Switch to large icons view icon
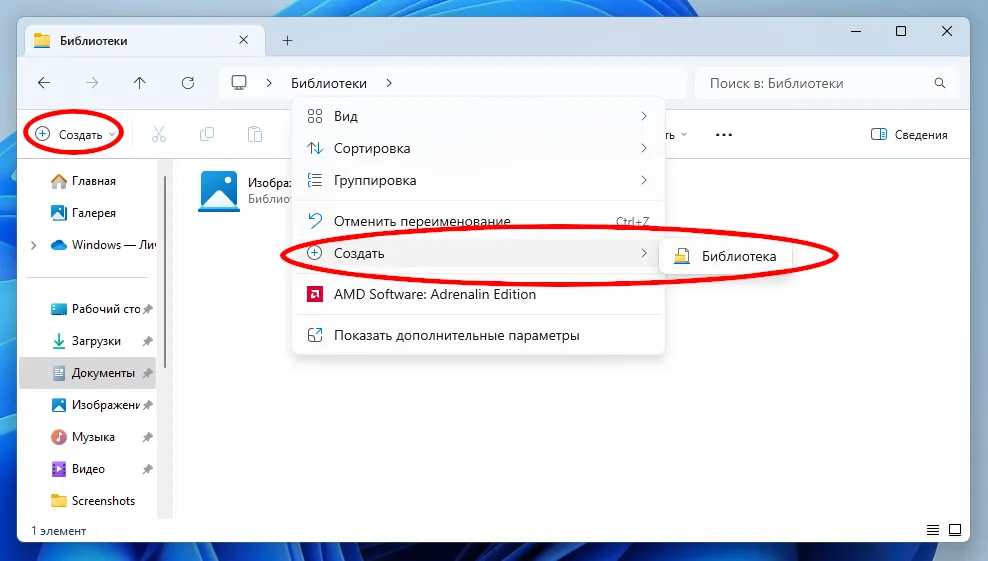Screen dimensions: 988x561 955,529
